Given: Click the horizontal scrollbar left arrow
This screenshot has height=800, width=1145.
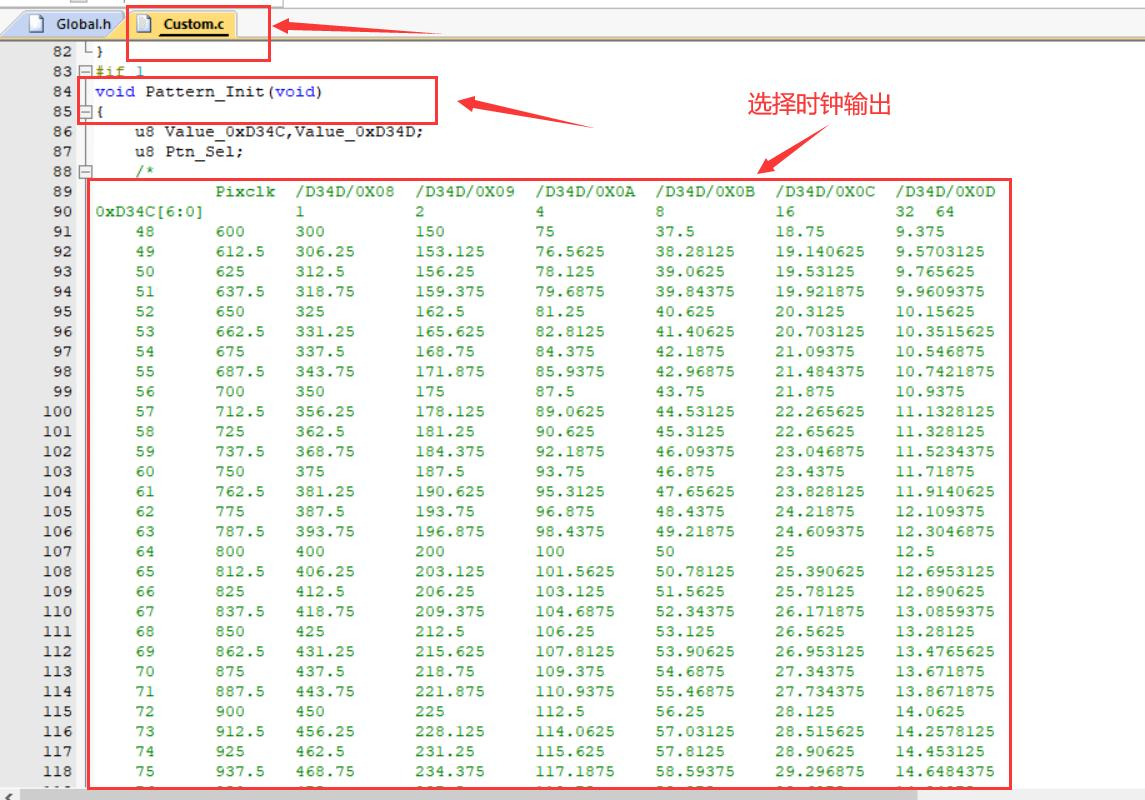Looking at the screenshot, I should tap(9, 796).
